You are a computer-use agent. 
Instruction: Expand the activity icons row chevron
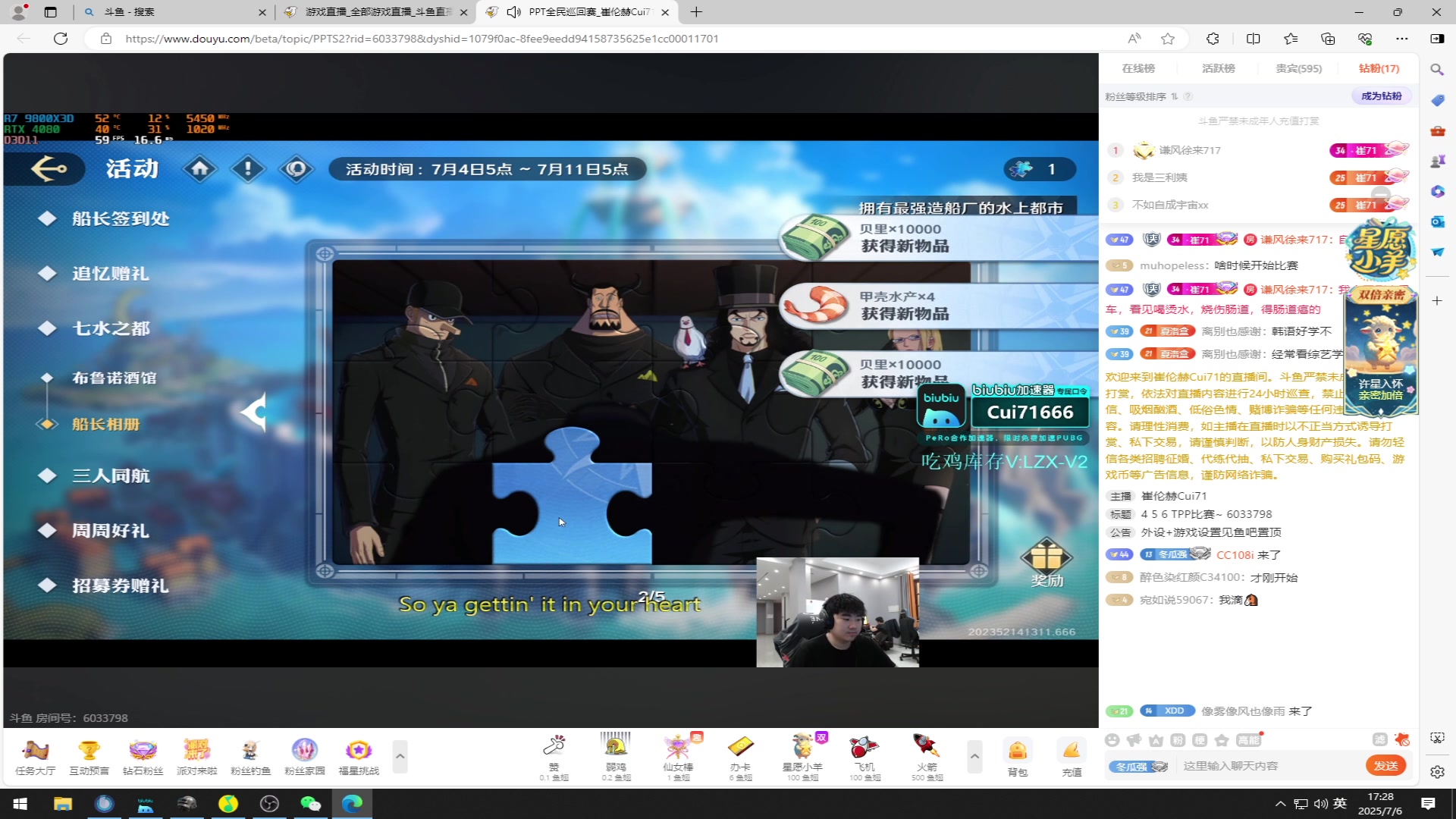click(x=400, y=756)
